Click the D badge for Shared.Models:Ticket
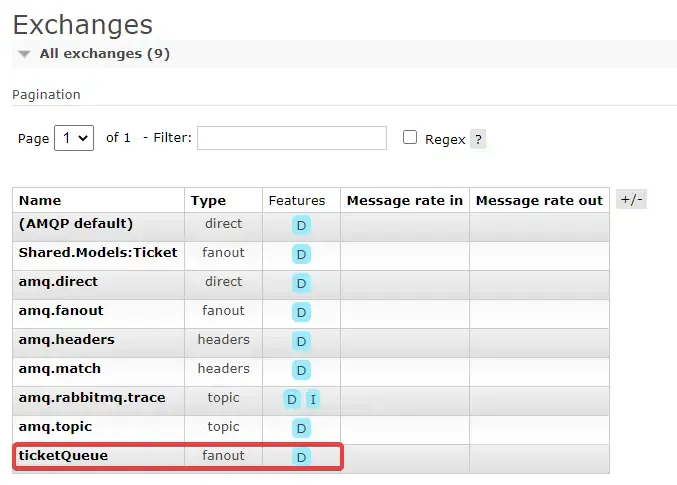The height and width of the screenshot is (485, 677). coord(301,254)
